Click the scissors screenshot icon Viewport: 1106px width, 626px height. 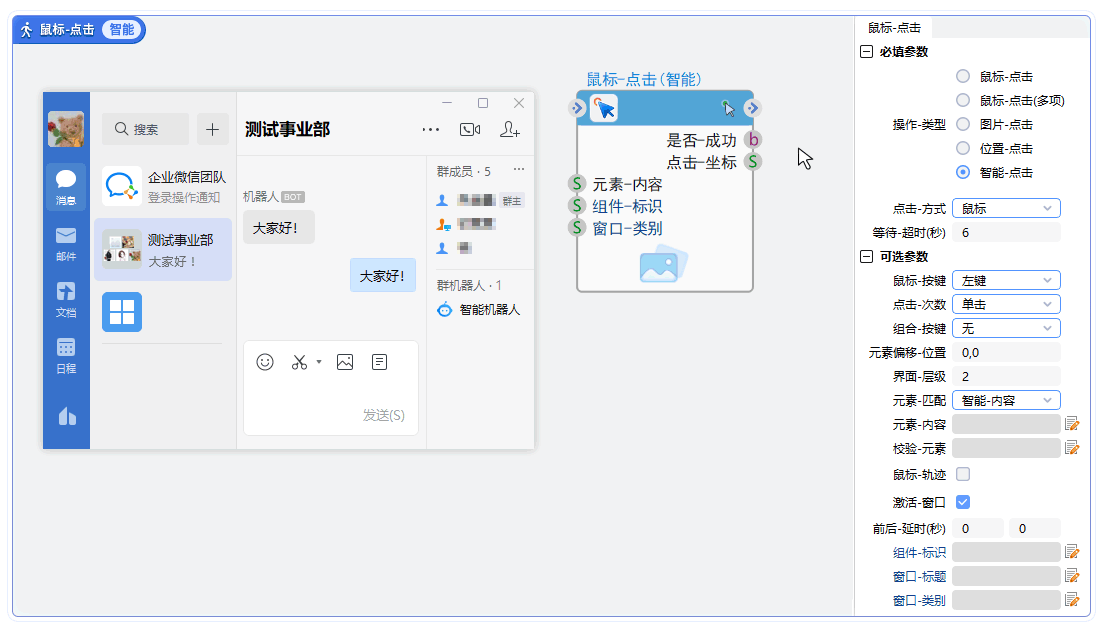pyautogui.click(x=299, y=362)
